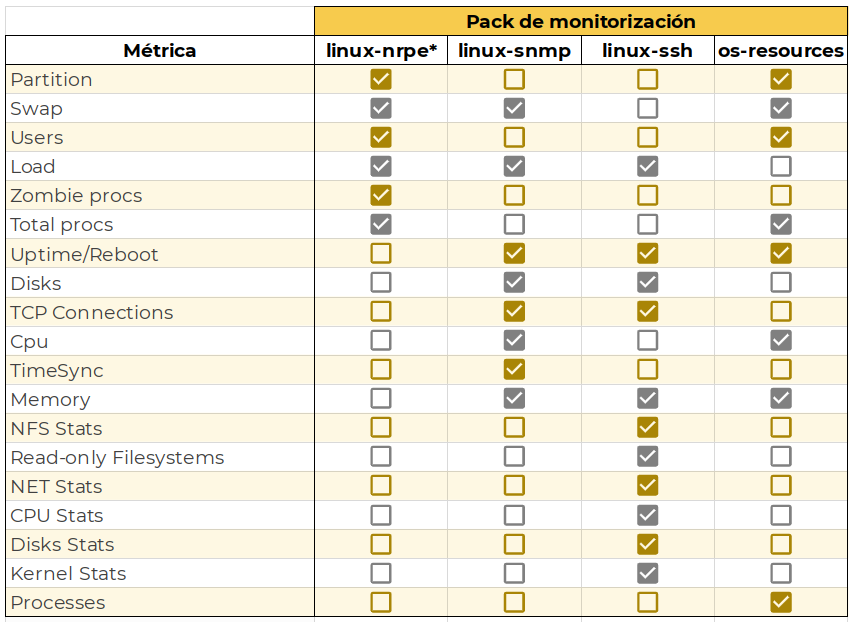The width and height of the screenshot is (854, 622).
Task: Uncheck Partition checkbox under linux-nrpe
Action: 381,80
